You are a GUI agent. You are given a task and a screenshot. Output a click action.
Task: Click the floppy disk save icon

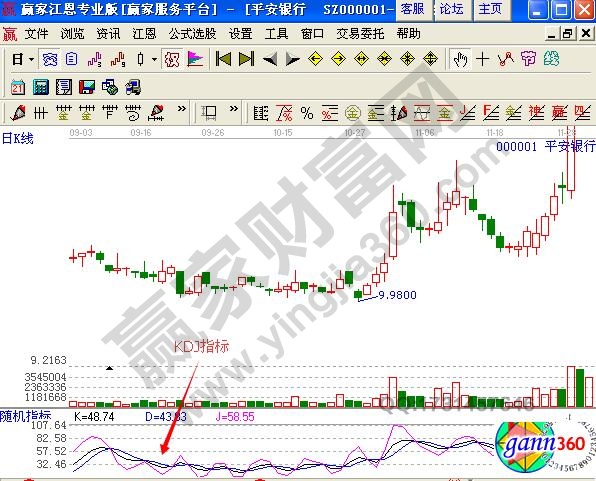coord(87,87)
